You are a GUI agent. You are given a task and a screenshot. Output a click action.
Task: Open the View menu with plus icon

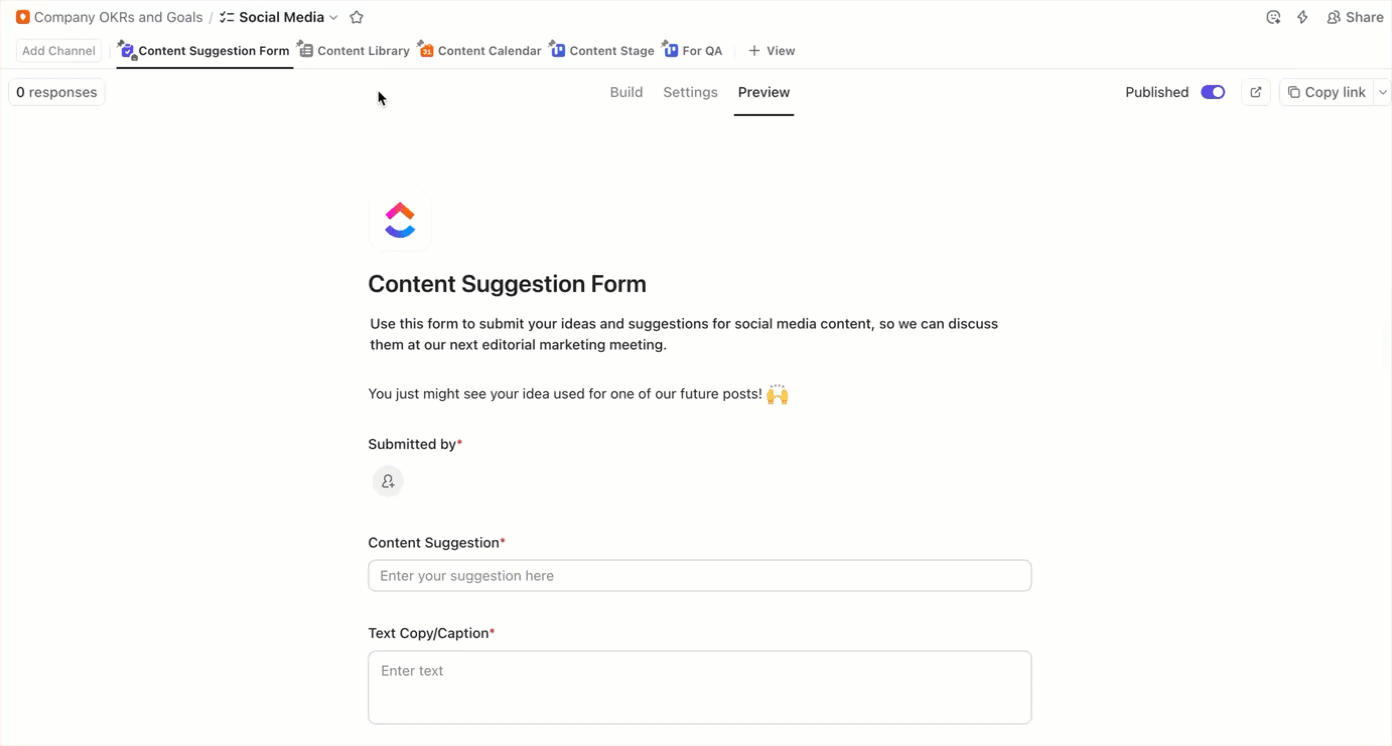click(x=770, y=50)
